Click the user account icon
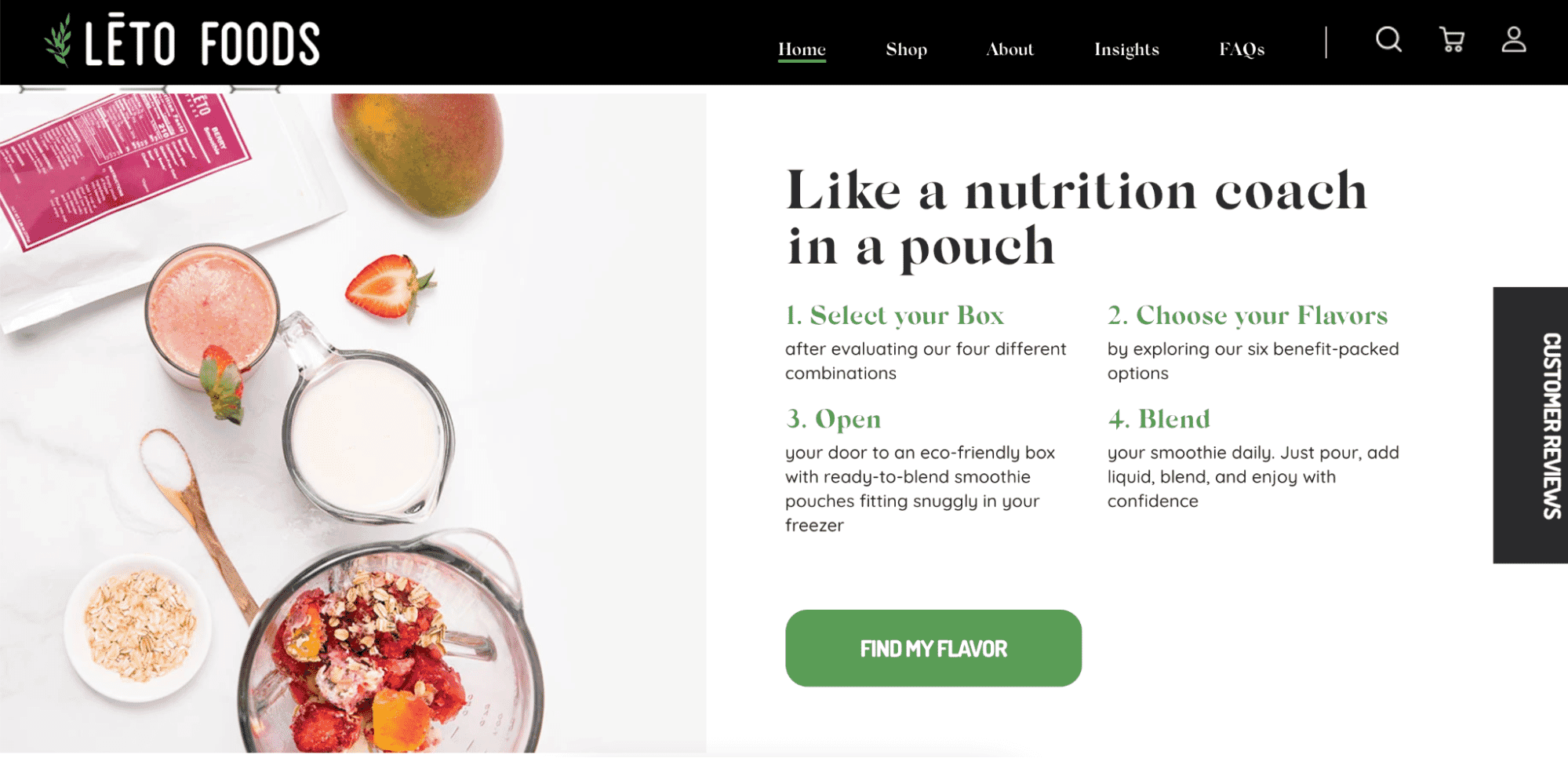 point(1513,40)
